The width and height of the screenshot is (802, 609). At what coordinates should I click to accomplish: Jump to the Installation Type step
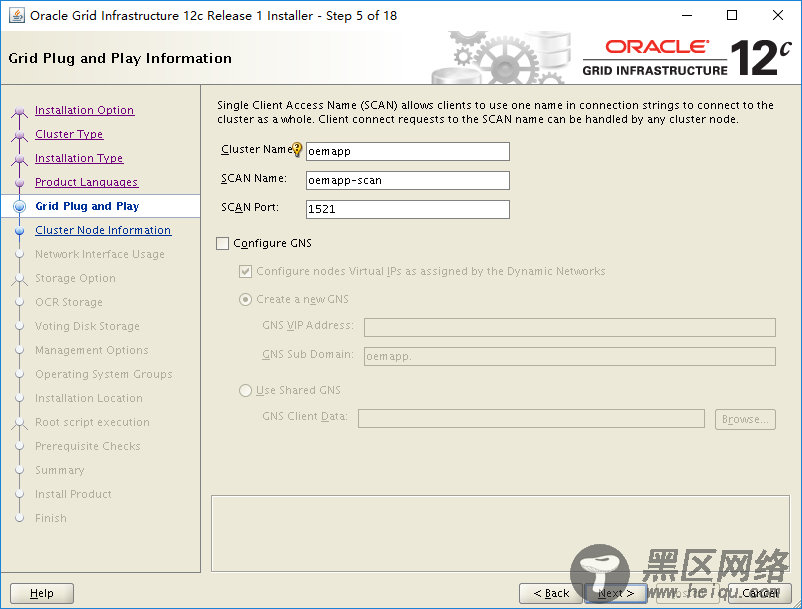(79, 159)
